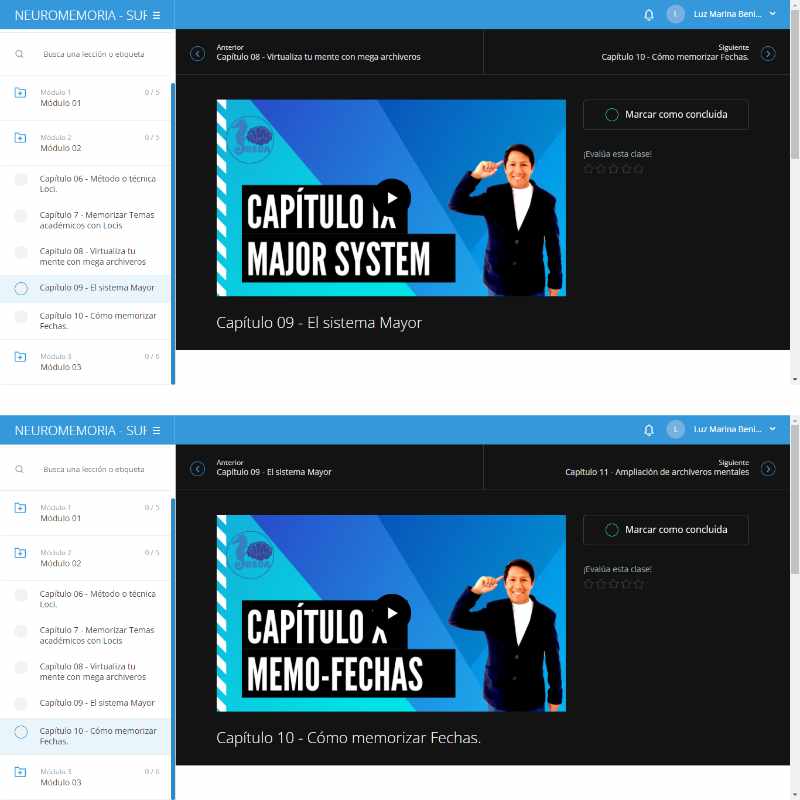Tick the completion circle beside Major System video

pyautogui.click(x=612, y=115)
